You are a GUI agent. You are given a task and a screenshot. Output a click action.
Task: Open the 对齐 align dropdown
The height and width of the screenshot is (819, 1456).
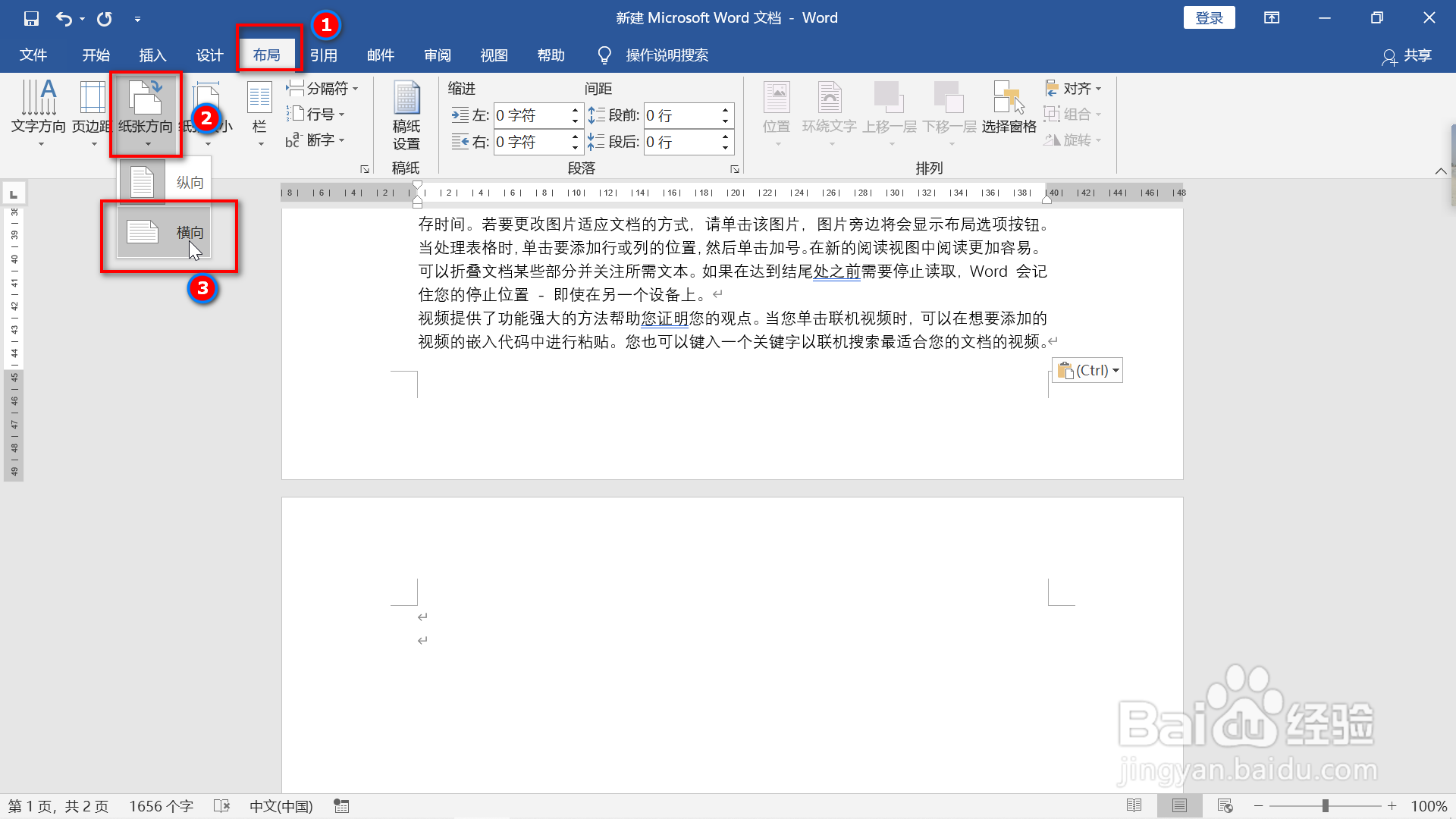tap(1073, 88)
